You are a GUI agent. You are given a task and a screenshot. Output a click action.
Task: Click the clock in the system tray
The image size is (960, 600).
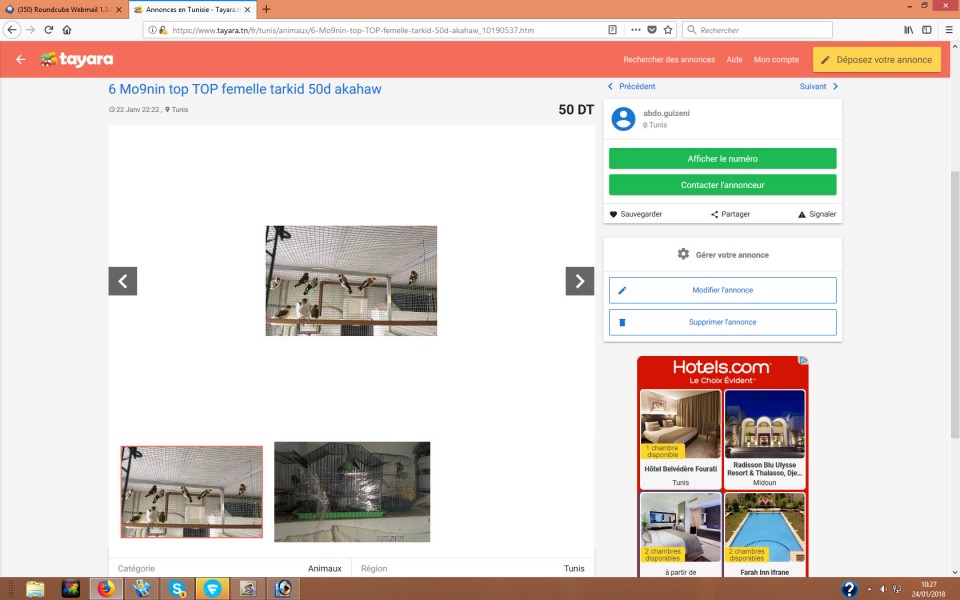(x=928, y=589)
